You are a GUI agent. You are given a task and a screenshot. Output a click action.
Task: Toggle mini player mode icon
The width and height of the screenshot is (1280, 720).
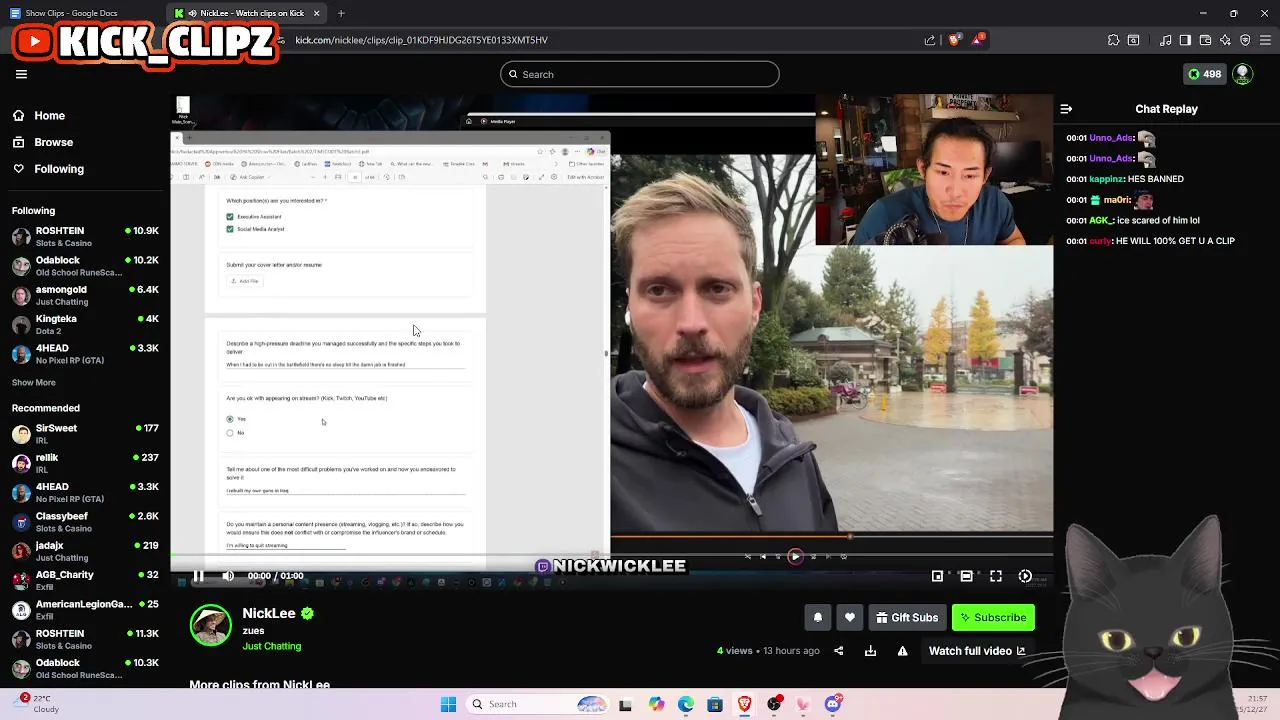click(937, 576)
